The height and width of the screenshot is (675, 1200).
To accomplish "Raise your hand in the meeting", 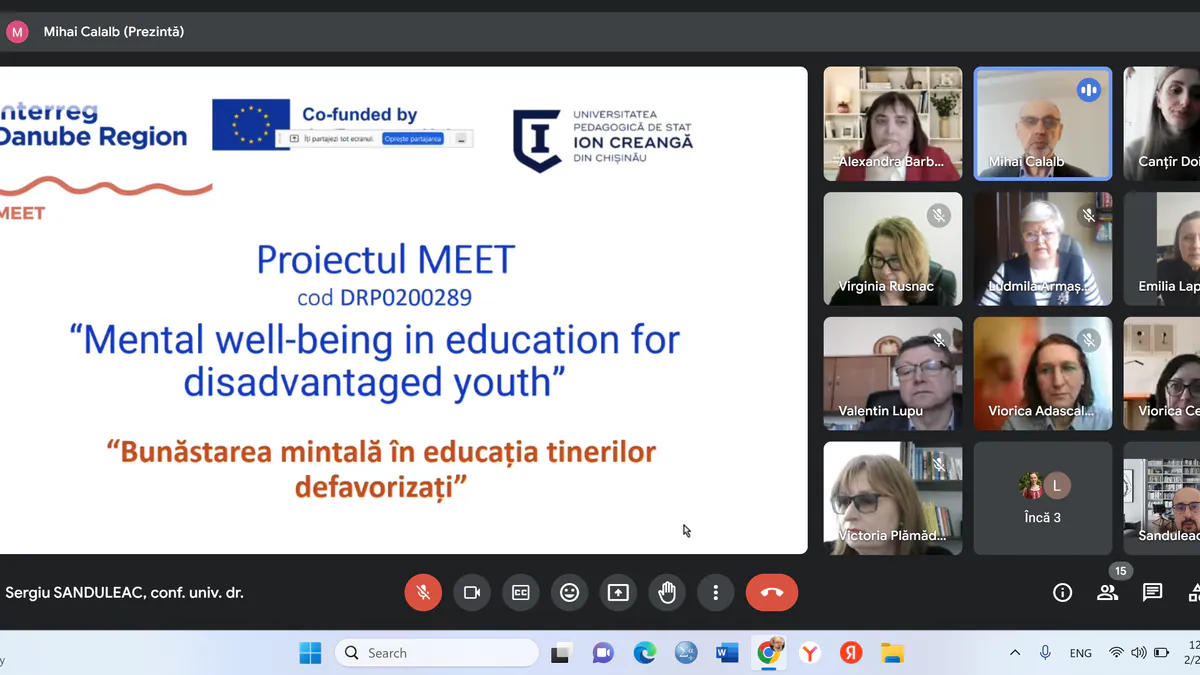I will tap(667, 593).
